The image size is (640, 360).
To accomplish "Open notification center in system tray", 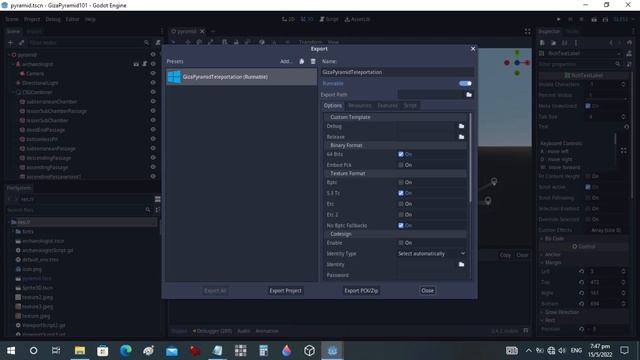I will coord(624,350).
